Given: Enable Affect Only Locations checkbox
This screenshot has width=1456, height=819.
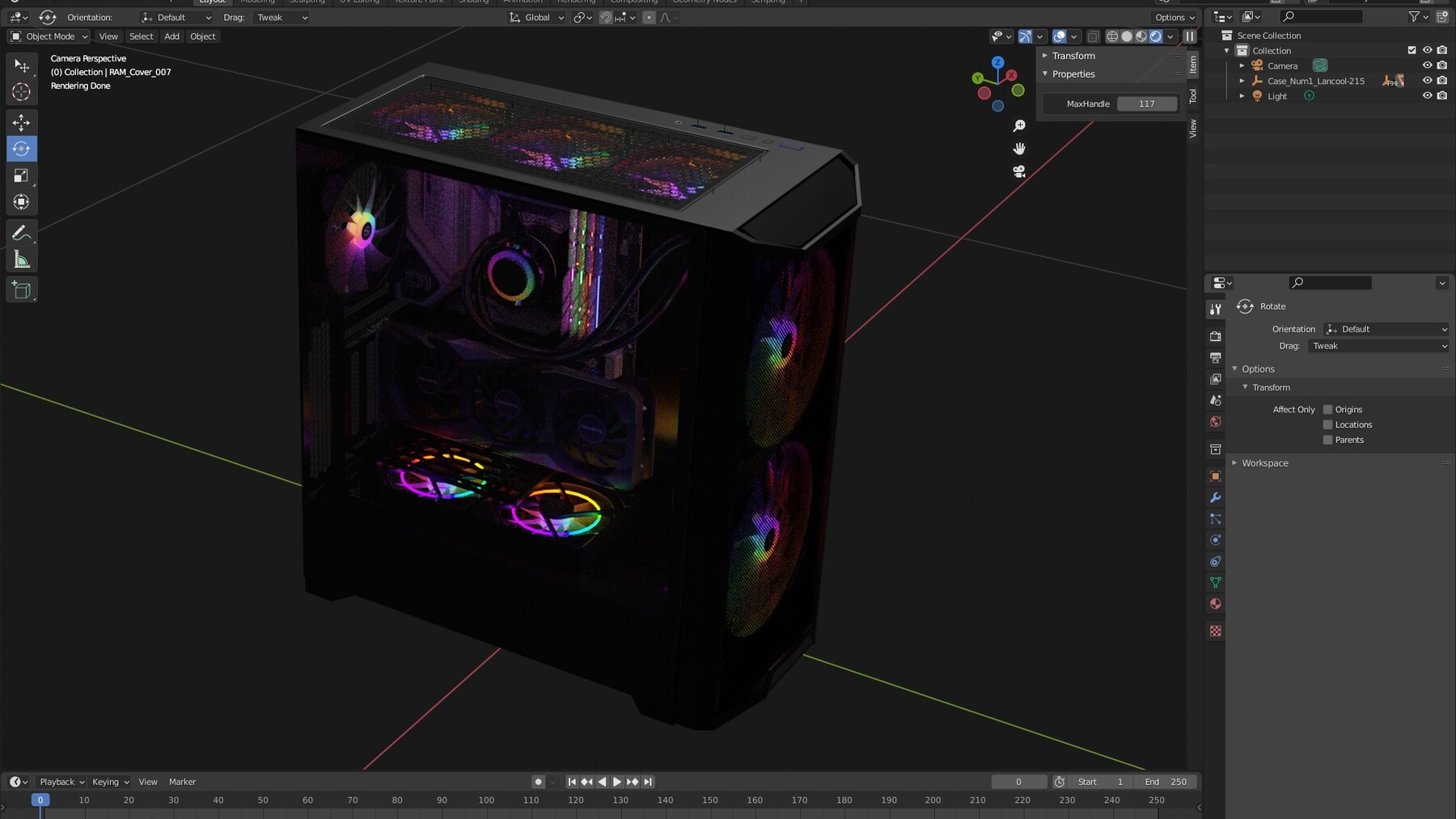Looking at the screenshot, I should point(1327,425).
